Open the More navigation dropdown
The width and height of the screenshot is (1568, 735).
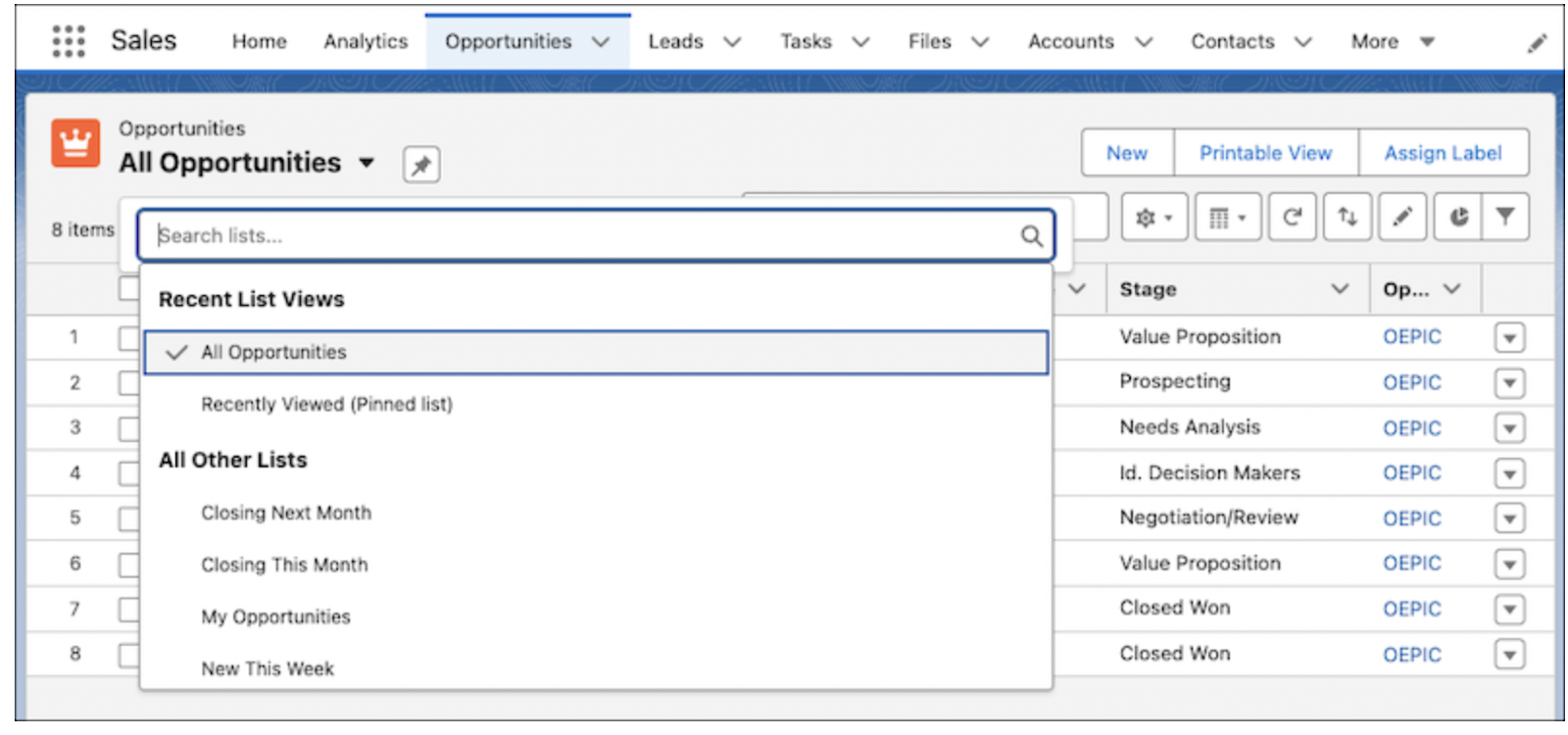click(1393, 42)
